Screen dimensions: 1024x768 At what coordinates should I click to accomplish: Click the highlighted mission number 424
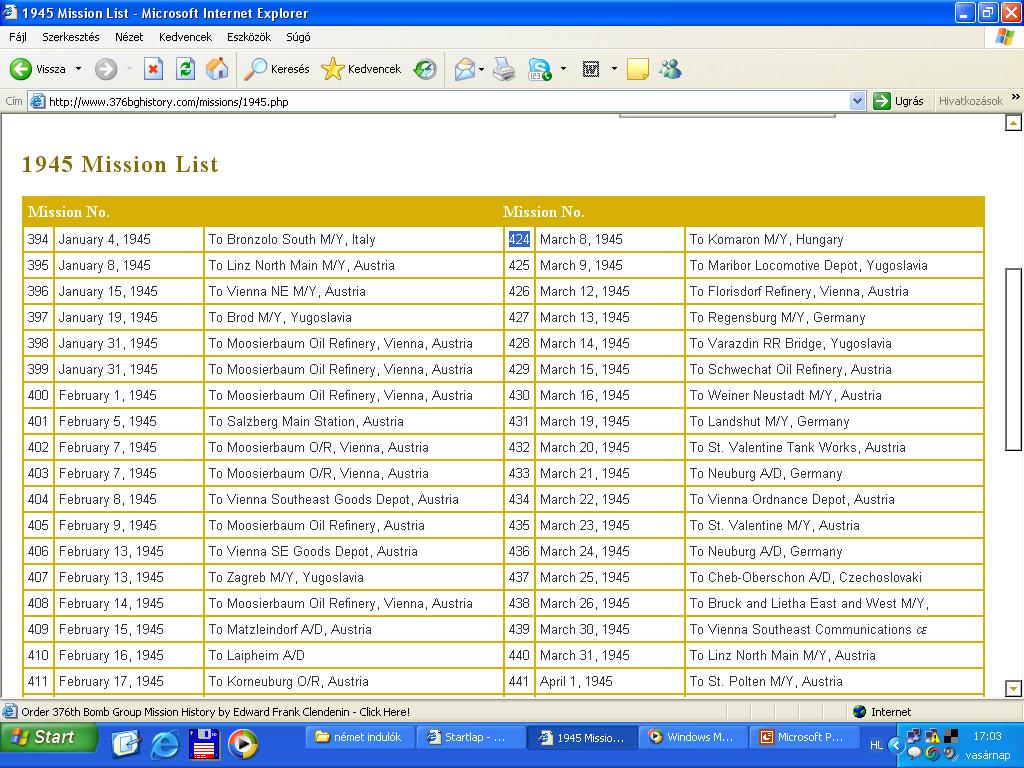(519, 239)
